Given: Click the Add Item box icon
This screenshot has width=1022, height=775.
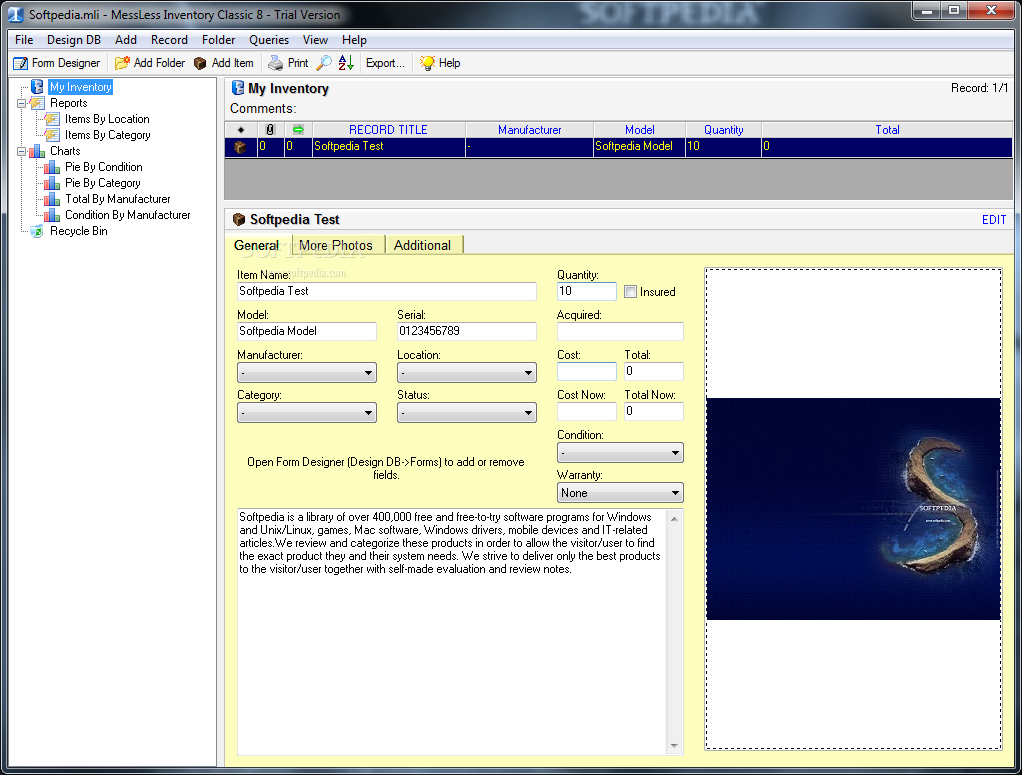Looking at the screenshot, I should (200, 63).
